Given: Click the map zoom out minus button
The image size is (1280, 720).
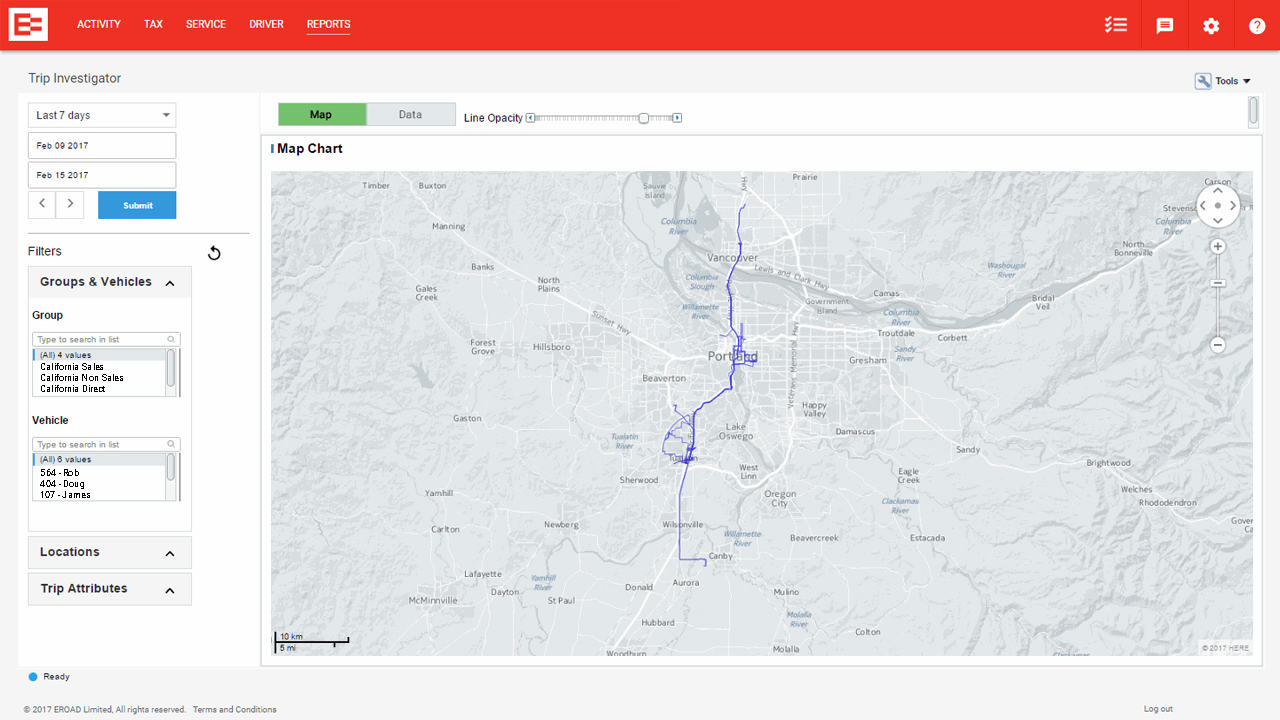Looking at the screenshot, I should pos(1217,345).
